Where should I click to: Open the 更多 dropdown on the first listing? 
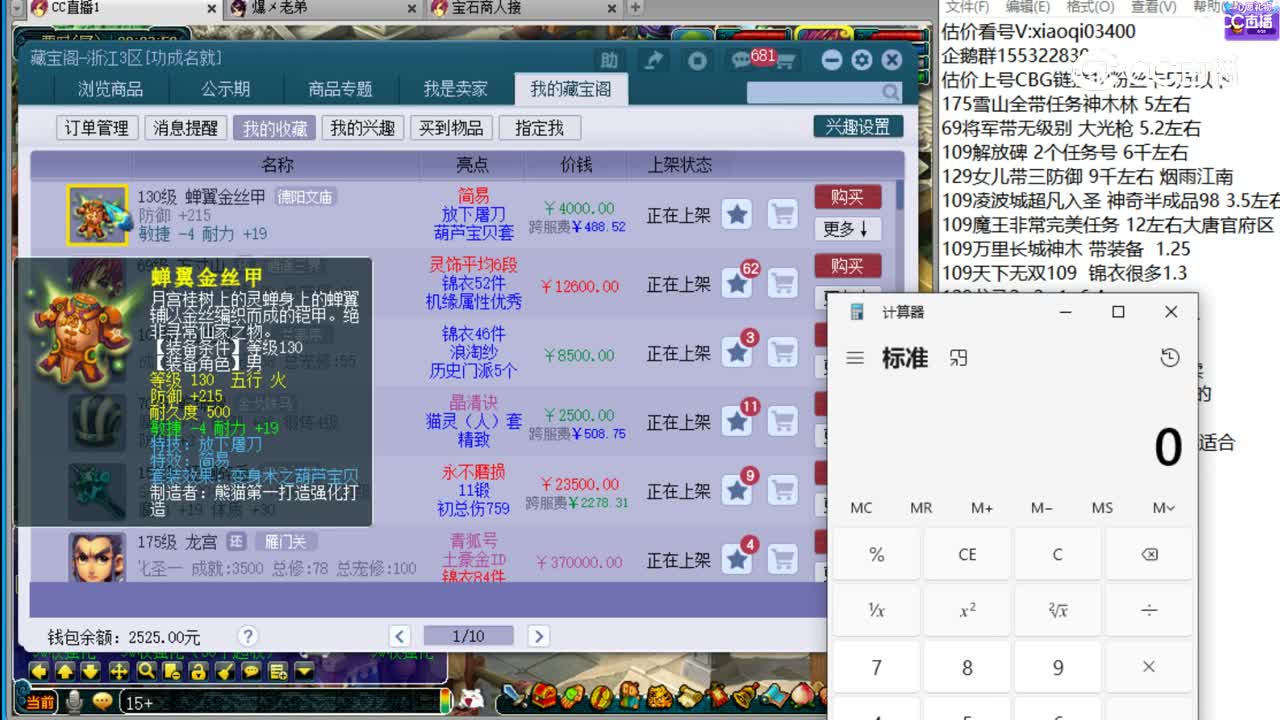point(847,230)
